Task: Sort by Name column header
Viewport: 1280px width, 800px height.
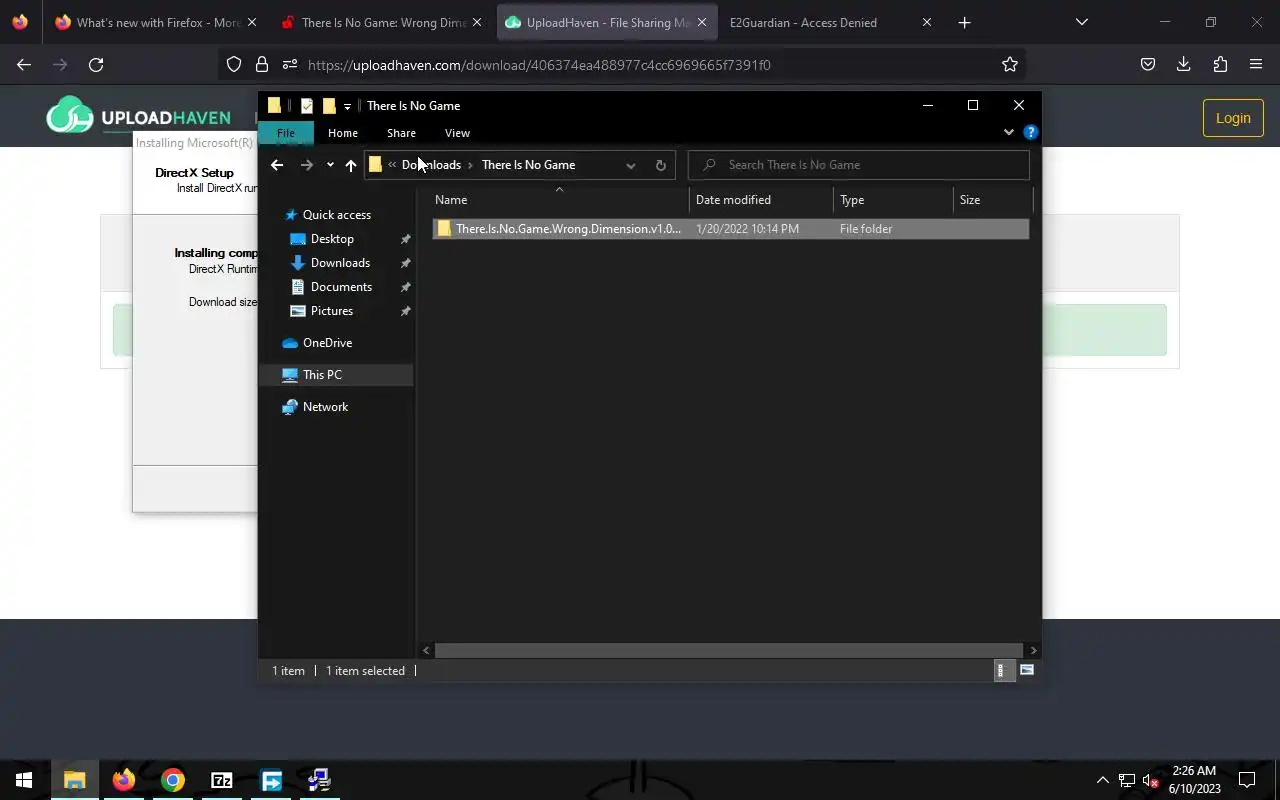Action: click(559, 200)
